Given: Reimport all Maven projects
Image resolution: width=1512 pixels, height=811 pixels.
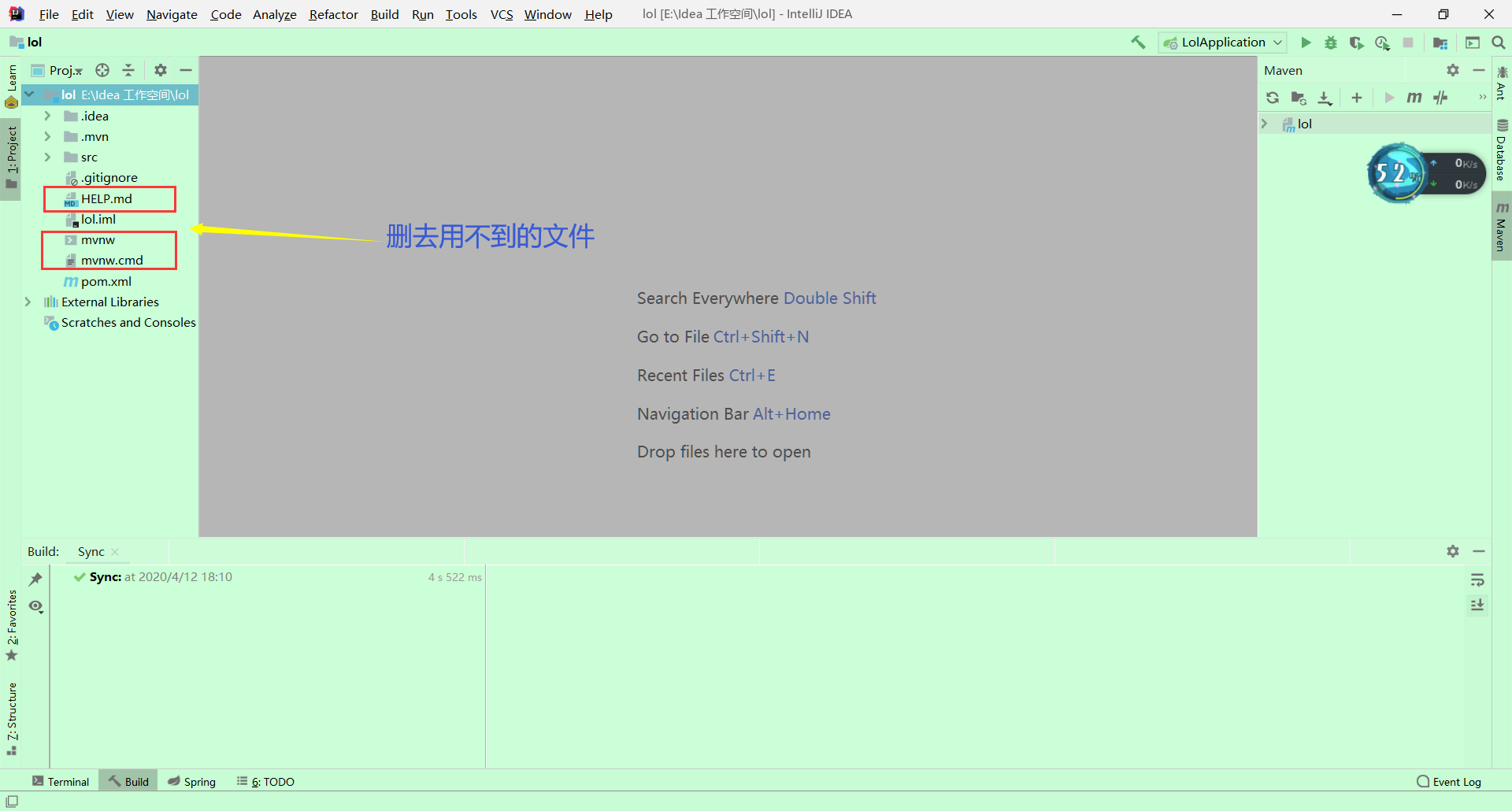Looking at the screenshot, I should coord(1273,98).
